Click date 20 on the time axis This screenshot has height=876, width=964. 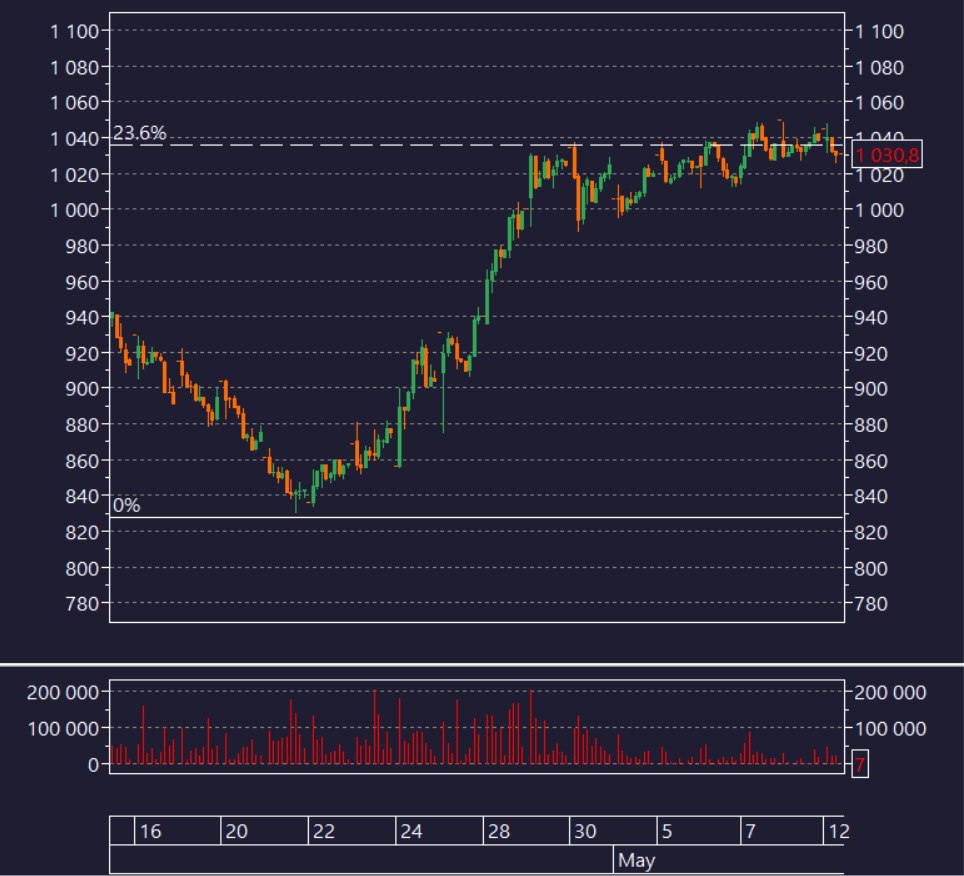click(x=237, y=832)
